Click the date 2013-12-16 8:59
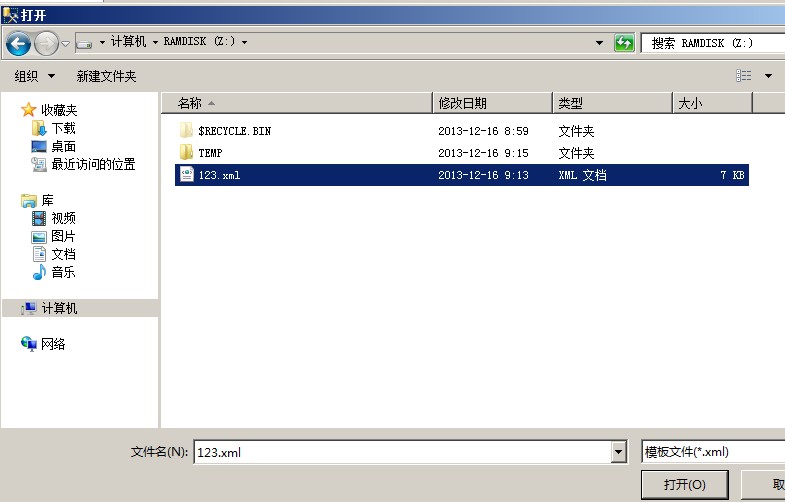Viewport: 785px width, 502px height. point(483,131)
